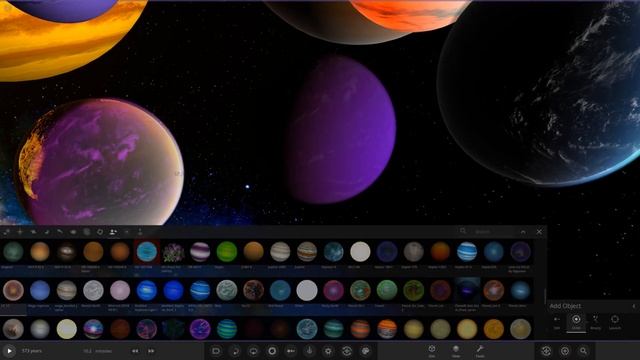
Task: Collapse the Add Object panel arrow
Action: (634, 306)
